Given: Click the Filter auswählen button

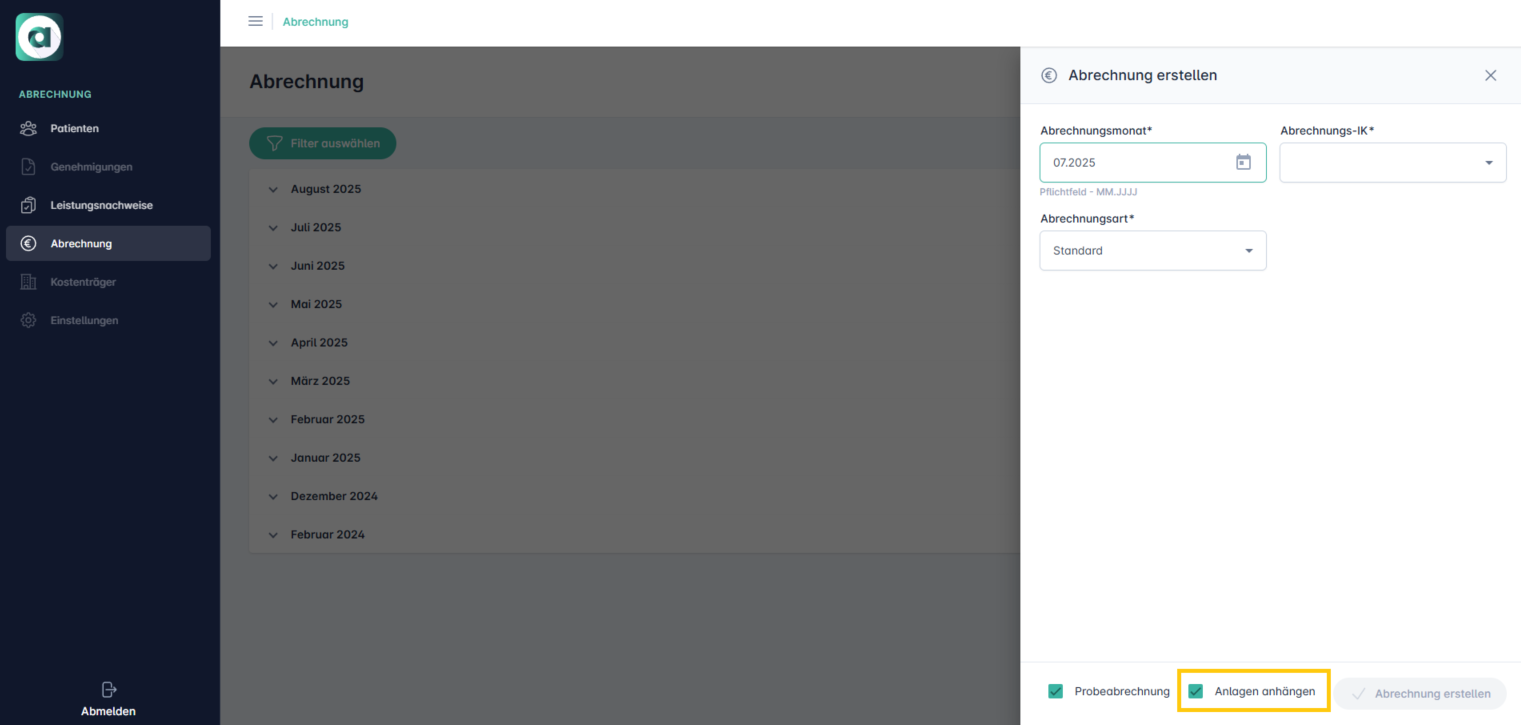Looking at the screenshot, I should tap(322, 143).
